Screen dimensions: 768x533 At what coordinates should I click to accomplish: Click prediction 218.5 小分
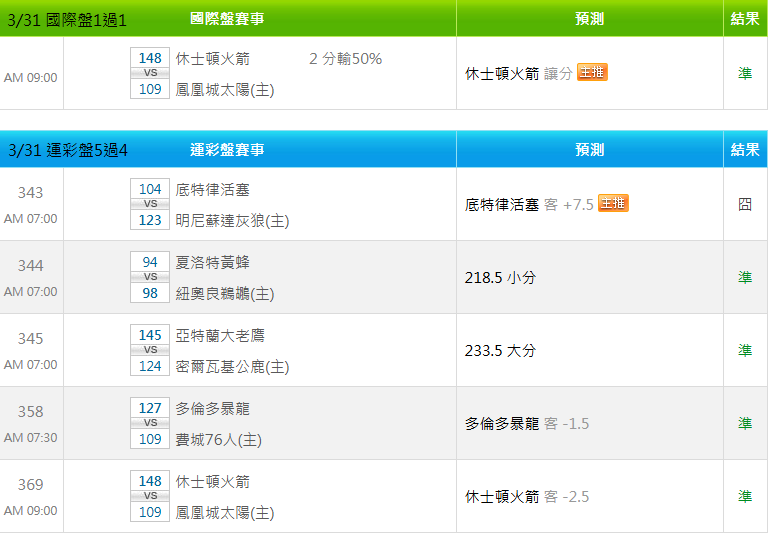click(x=500, y=277)
